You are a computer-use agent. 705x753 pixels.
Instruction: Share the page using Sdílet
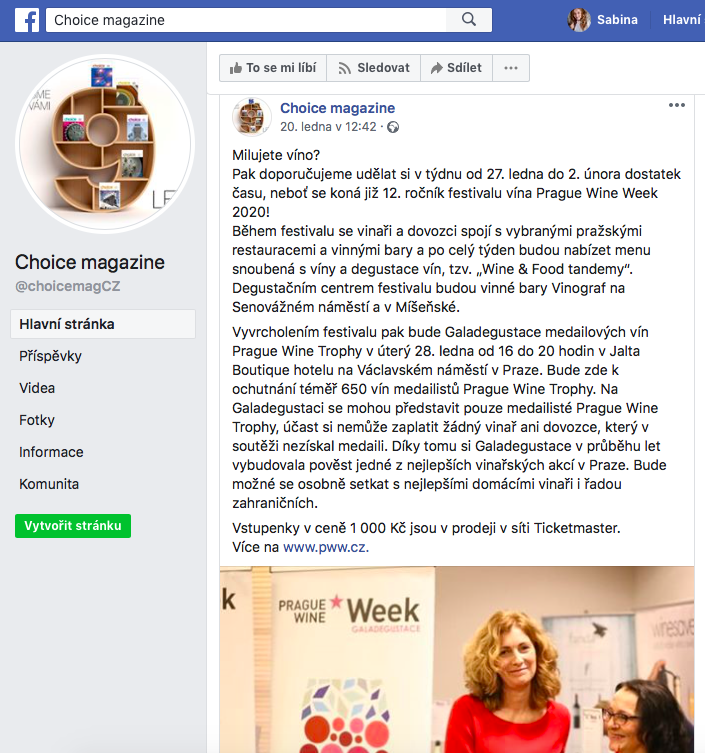[456, 68]
